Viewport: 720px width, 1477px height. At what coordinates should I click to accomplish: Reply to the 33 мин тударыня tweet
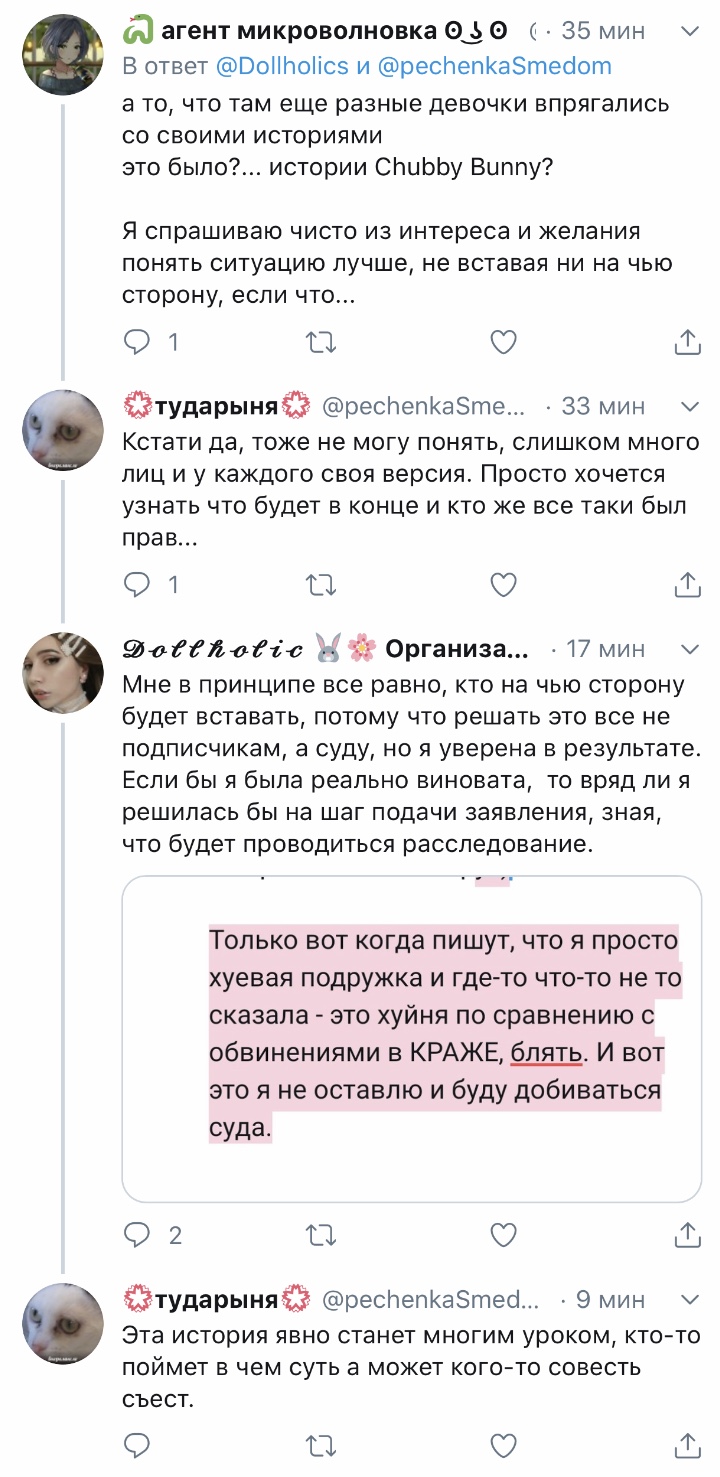point(137,584)
